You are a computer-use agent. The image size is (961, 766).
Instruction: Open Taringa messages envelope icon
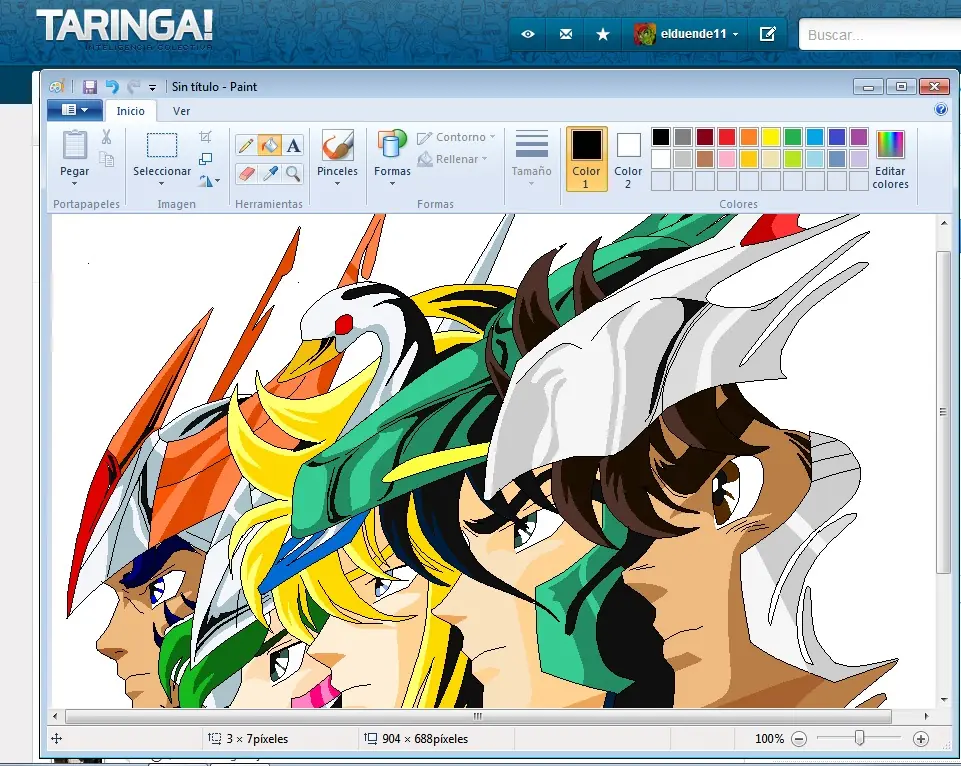(566, 34)
